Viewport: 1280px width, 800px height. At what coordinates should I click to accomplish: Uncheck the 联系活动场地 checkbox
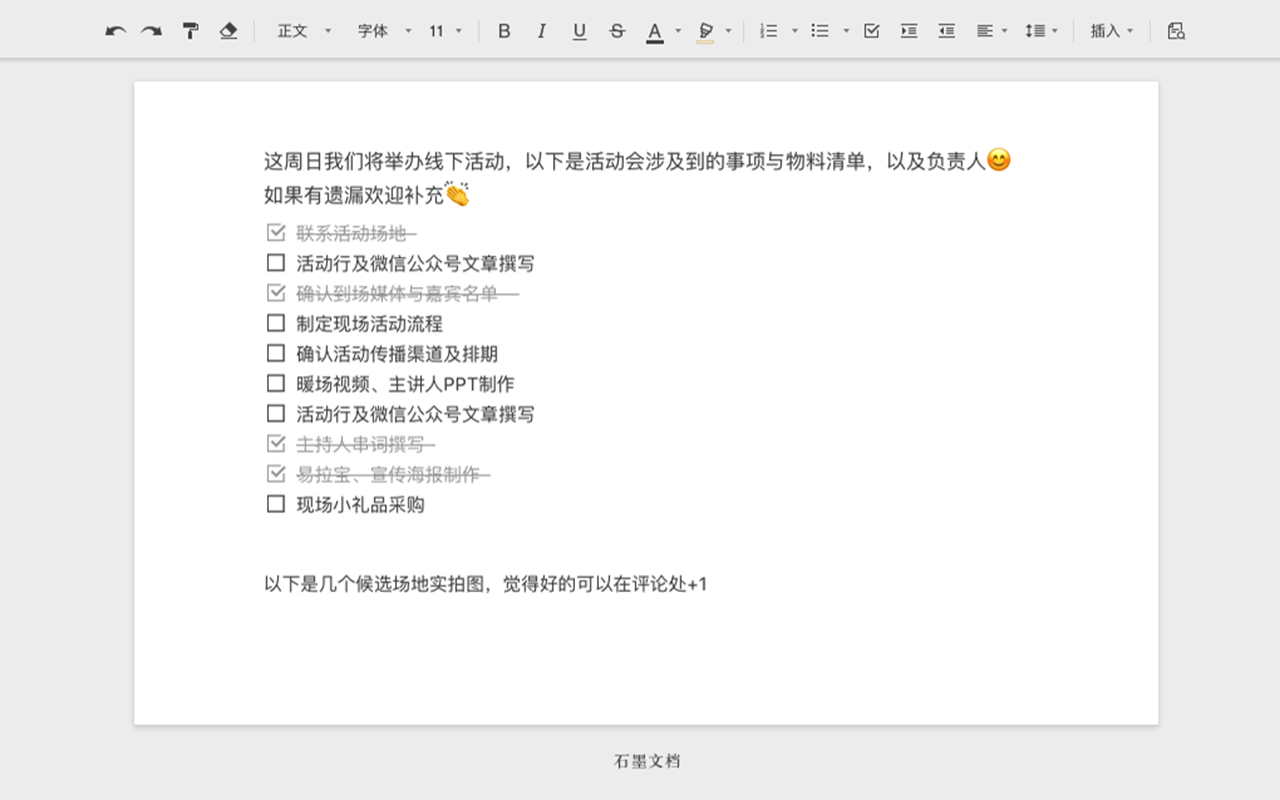pyautogui.click(x=276, y=233)
